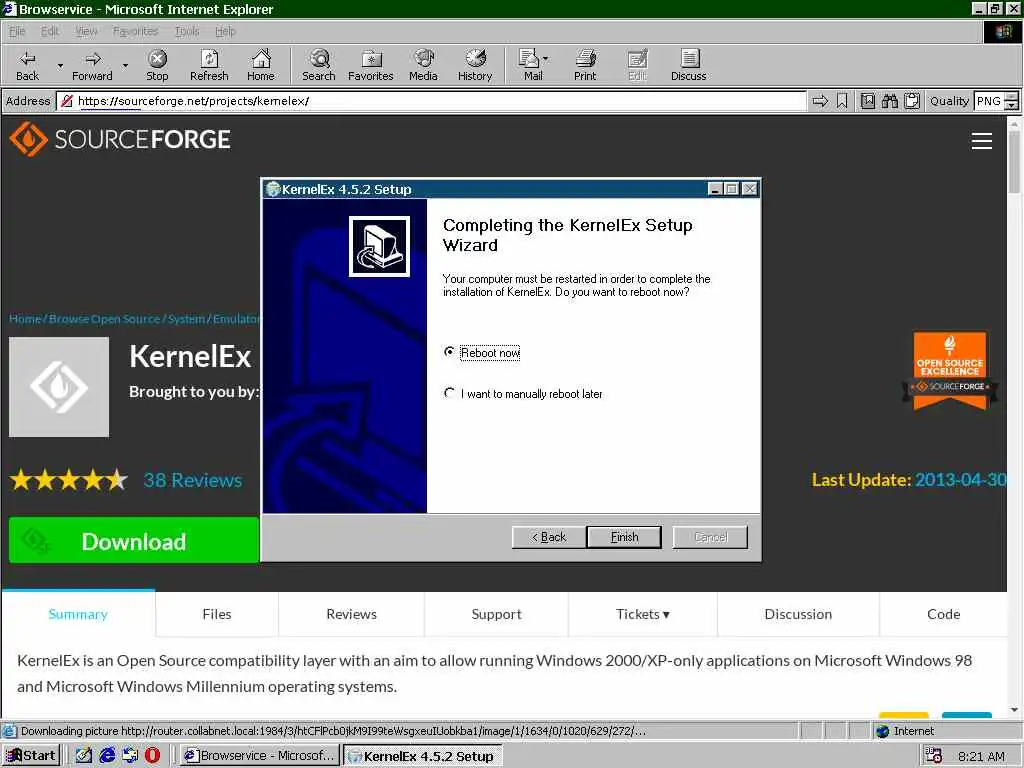The width and height of the screenshot is (1024, 768).
Task: Open the Discussion tab
Action: (798, 614)
